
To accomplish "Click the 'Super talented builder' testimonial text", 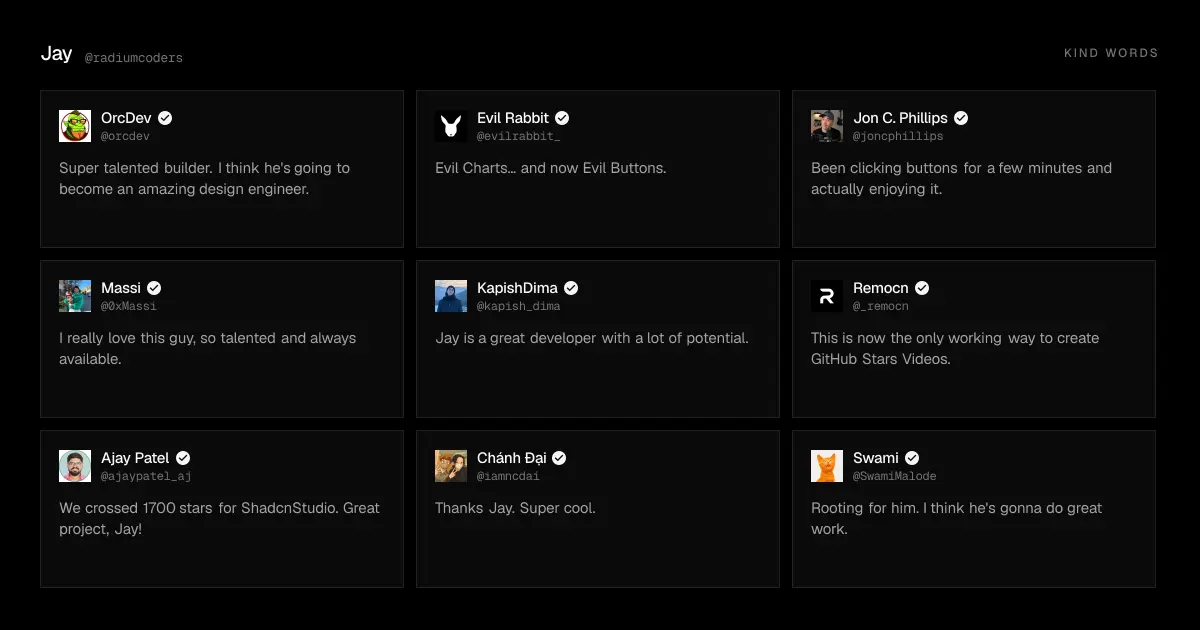I will pyautogui.click(x=205, y=178).
